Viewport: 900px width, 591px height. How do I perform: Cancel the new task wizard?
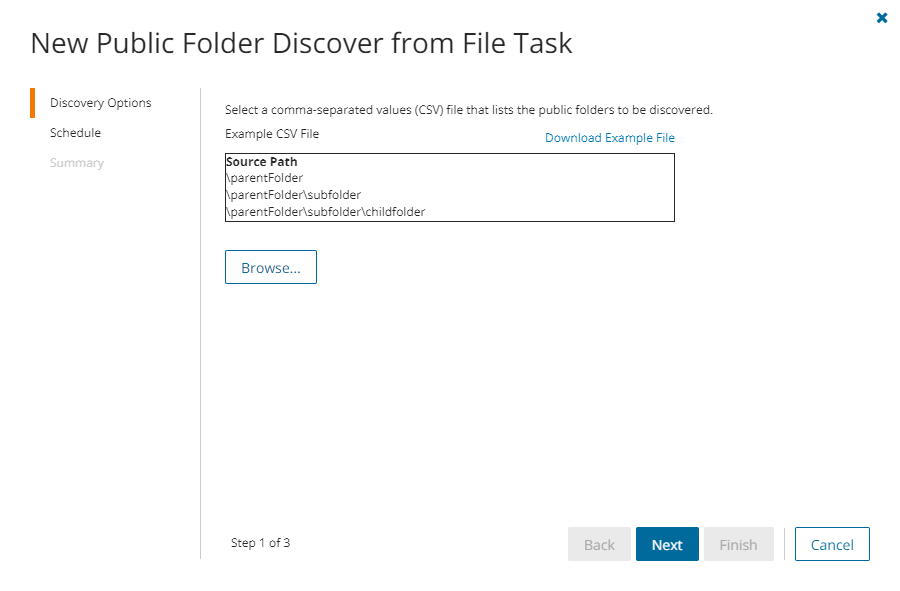pos(832,545)
